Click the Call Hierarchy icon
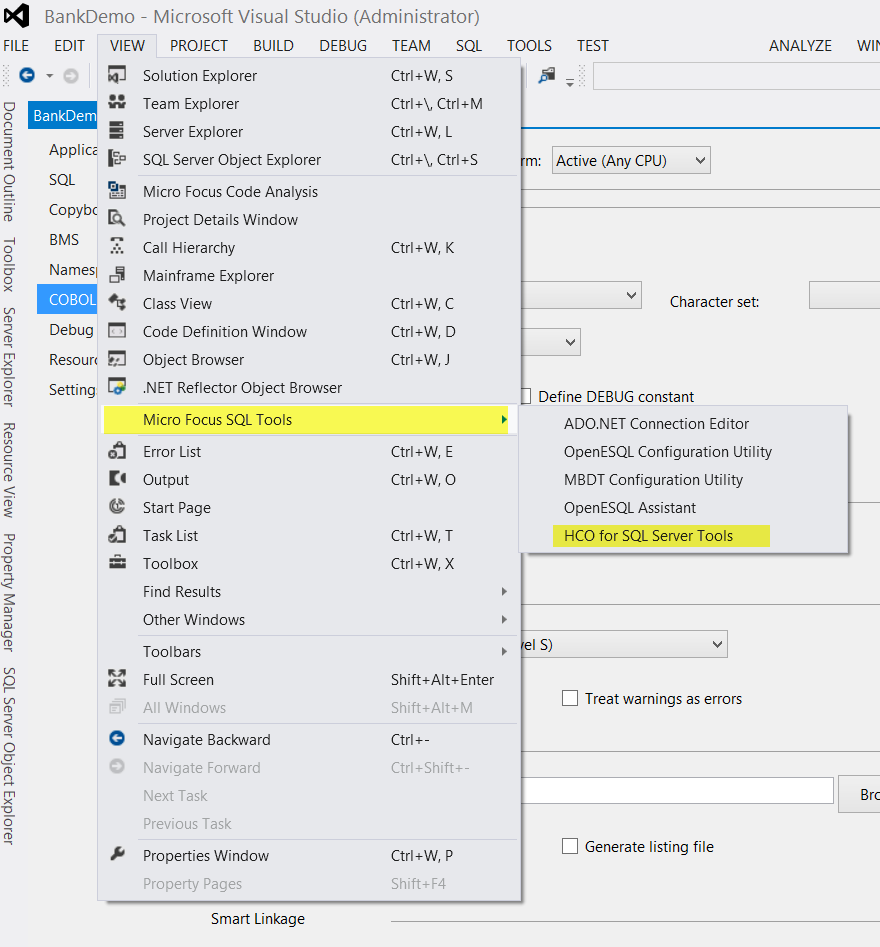This screenshot has width=880, height=947. (117, 248)
